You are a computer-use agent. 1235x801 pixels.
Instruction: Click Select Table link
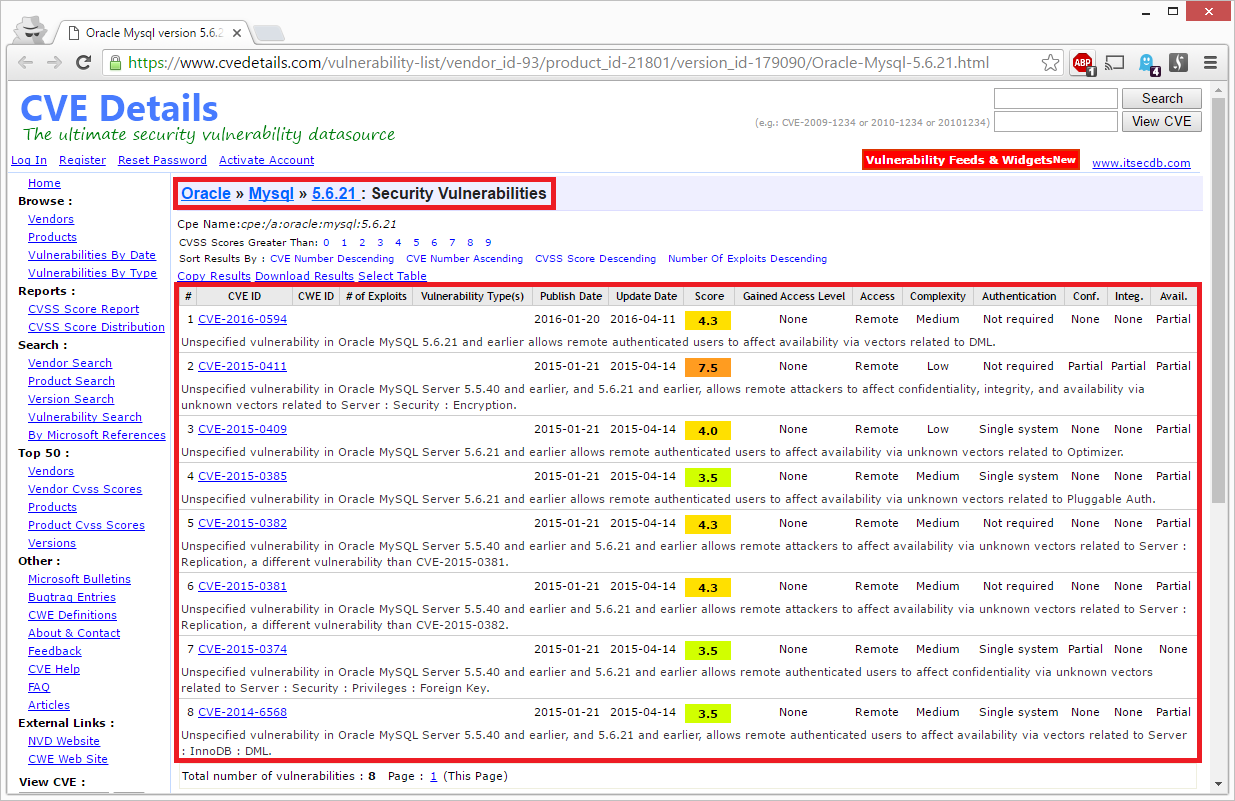click(392, 276)
